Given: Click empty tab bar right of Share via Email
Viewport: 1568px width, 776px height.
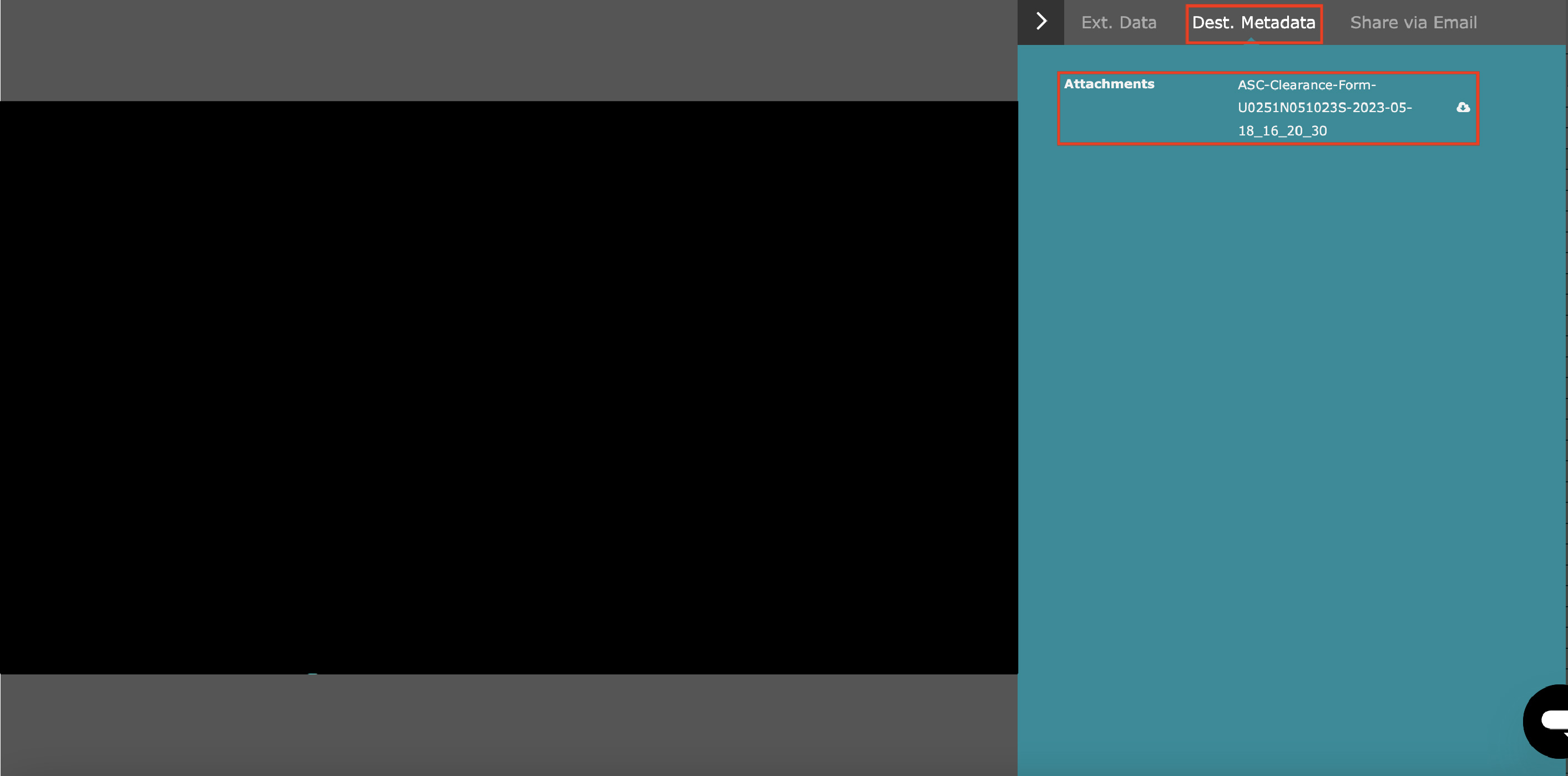Looking at the screenshot, I should [1522, 23].
